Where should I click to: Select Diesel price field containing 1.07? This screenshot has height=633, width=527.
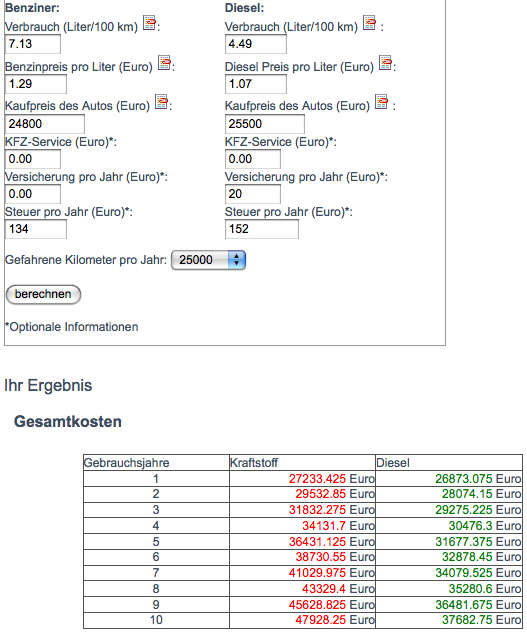[256, 84]
